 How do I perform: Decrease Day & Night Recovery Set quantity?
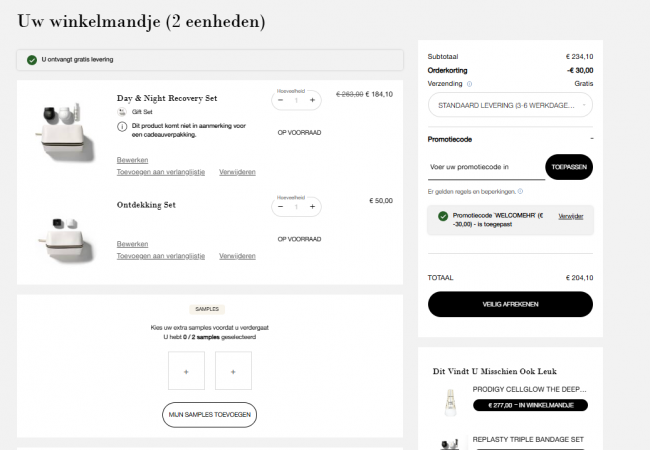pos(281,100)
